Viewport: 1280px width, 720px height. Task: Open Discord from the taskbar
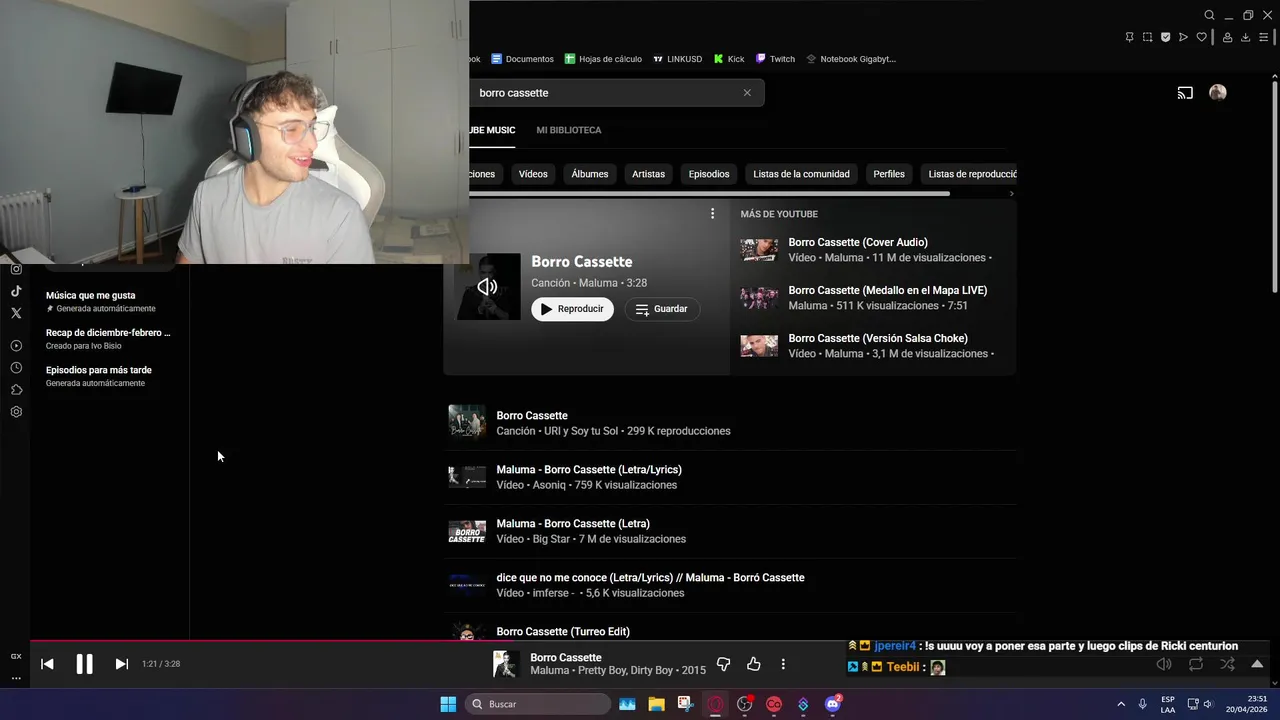833,704
